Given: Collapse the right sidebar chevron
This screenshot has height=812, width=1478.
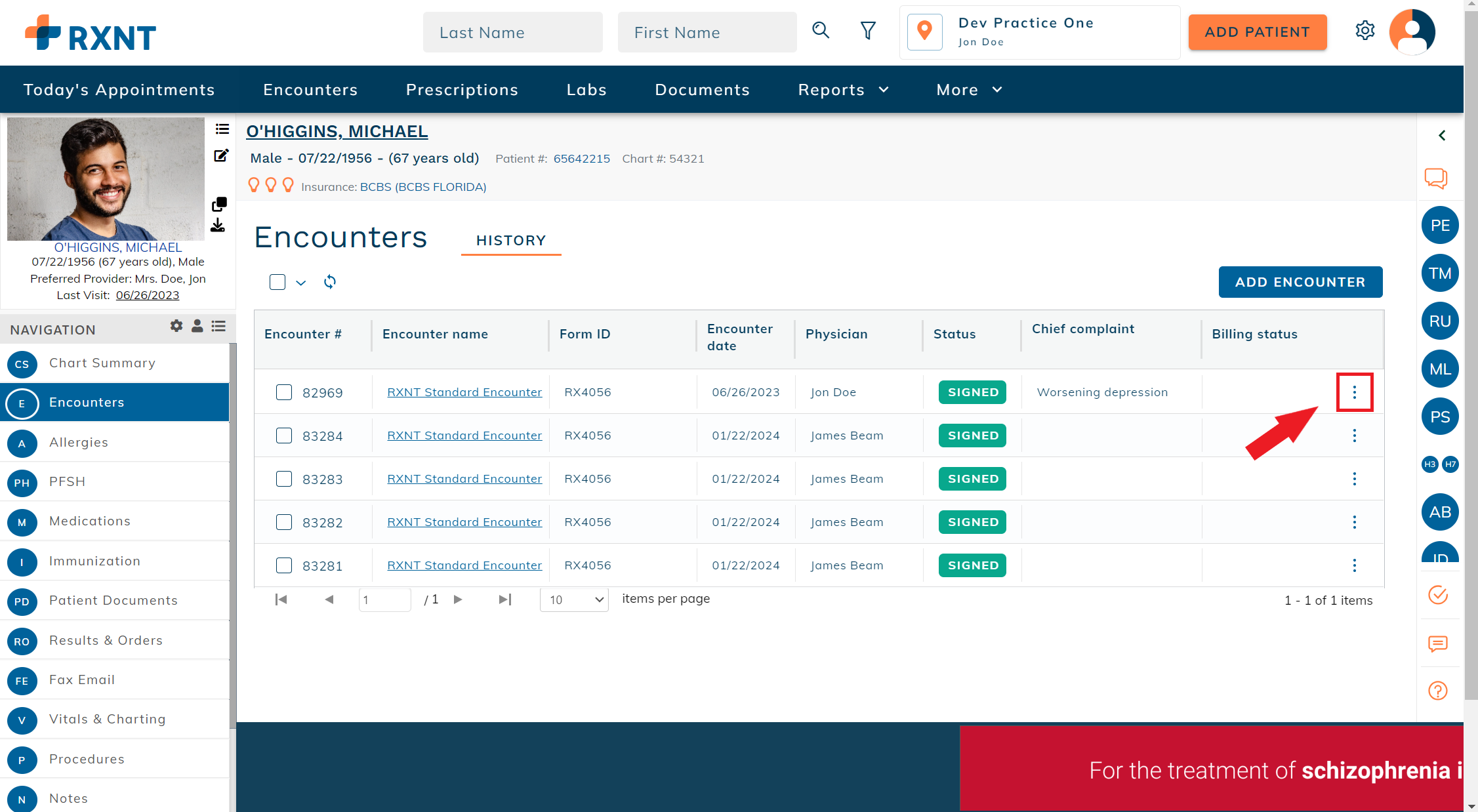Looking at the screenshot, I should (1442, 135).
